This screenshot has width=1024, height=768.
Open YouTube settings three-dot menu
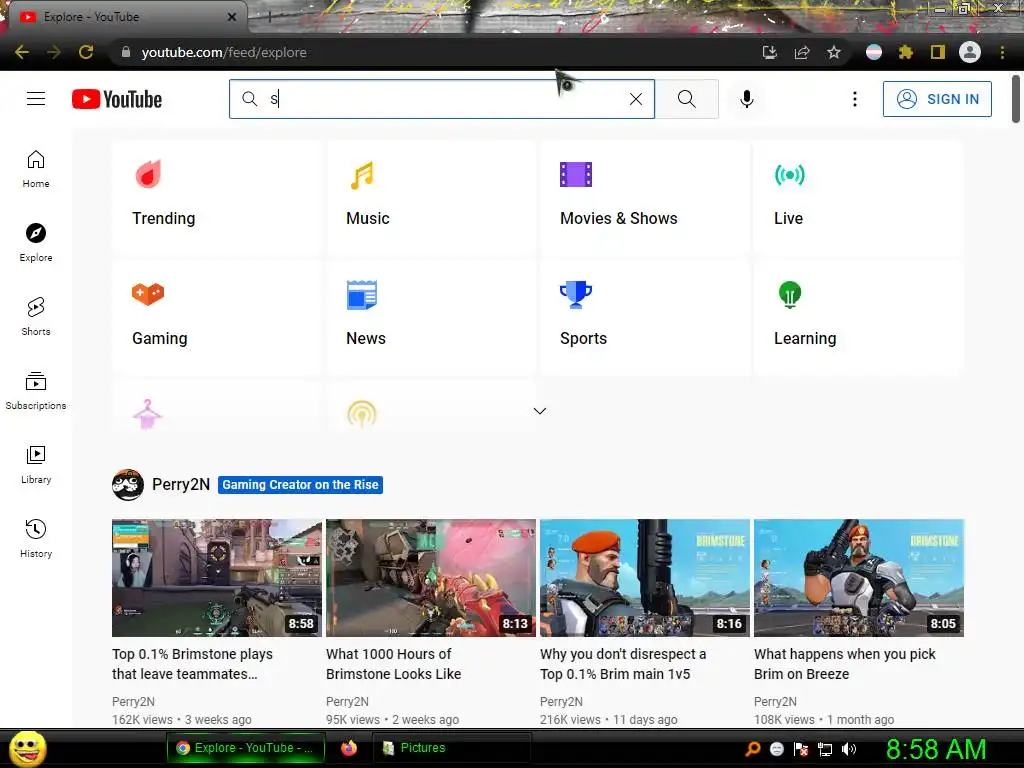coord(854,99)
